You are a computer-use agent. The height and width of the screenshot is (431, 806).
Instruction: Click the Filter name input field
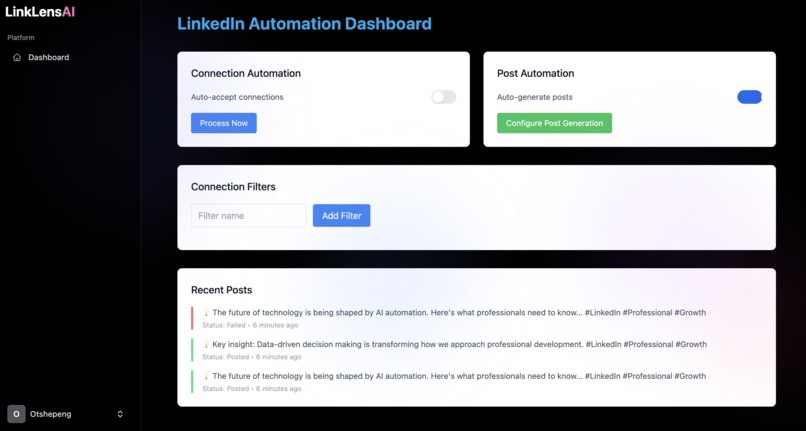(x=248, y=216)
